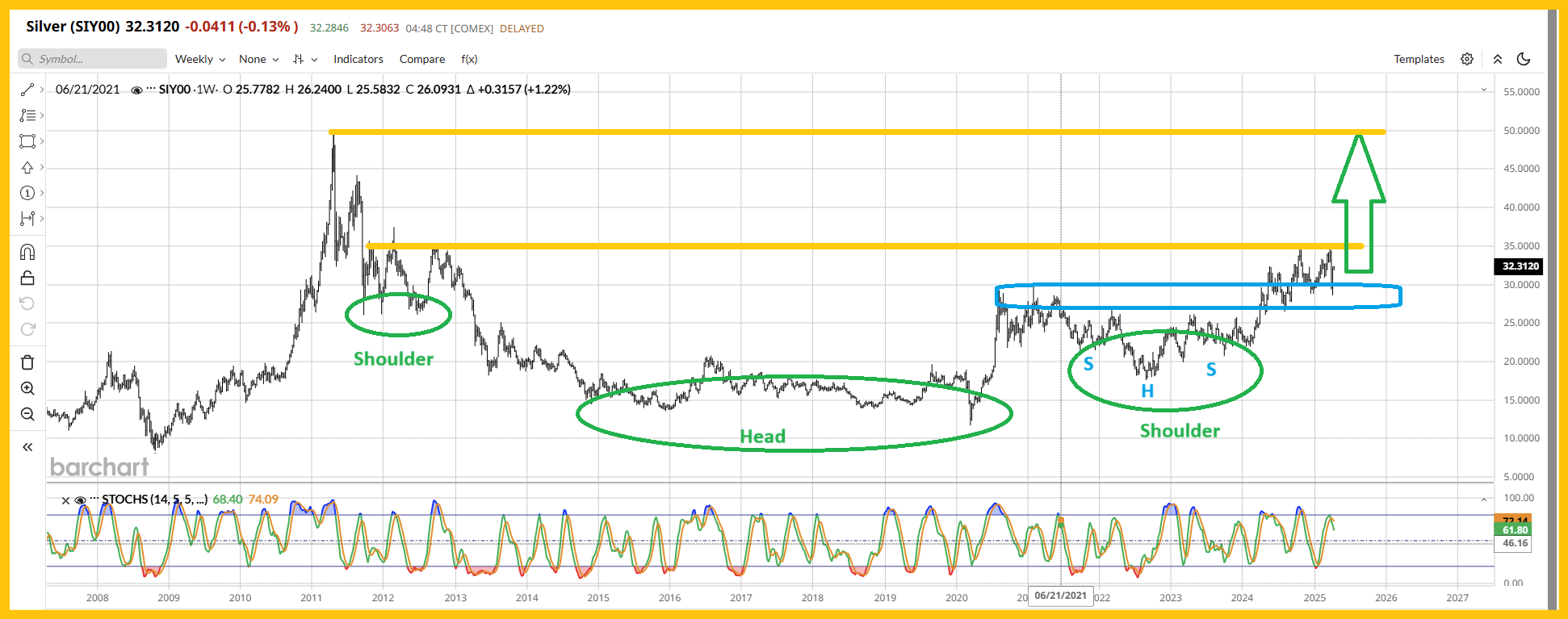Click the 74.09 stochastic legend value
This screenshot has height=619, width=1568.
263,500
